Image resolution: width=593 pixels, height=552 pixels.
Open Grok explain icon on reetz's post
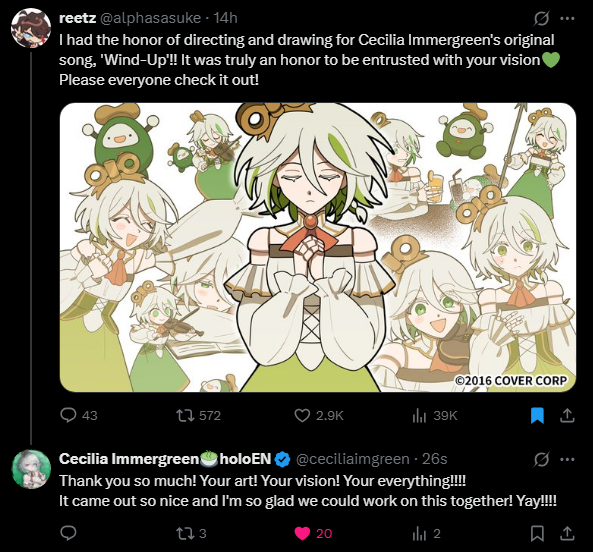(x=541, y=18)
